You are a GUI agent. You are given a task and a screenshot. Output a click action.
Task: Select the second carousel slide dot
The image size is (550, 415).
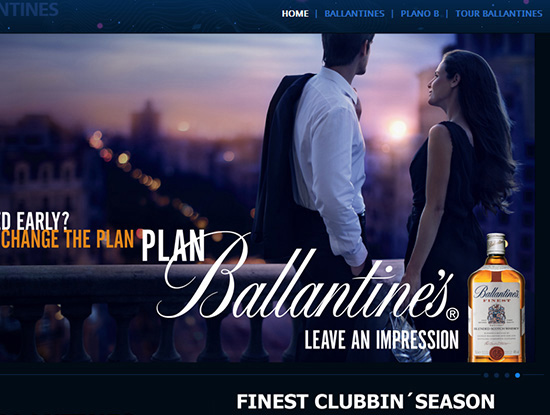[x=496, y=375]
